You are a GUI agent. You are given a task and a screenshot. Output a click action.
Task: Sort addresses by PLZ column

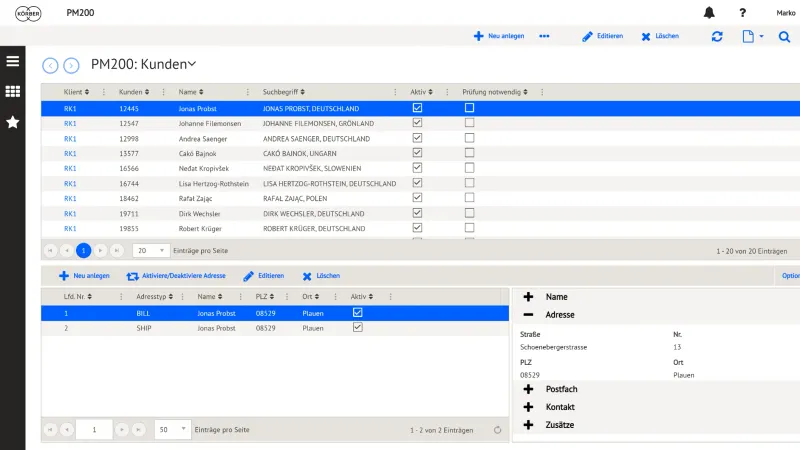tap(265, 296)
